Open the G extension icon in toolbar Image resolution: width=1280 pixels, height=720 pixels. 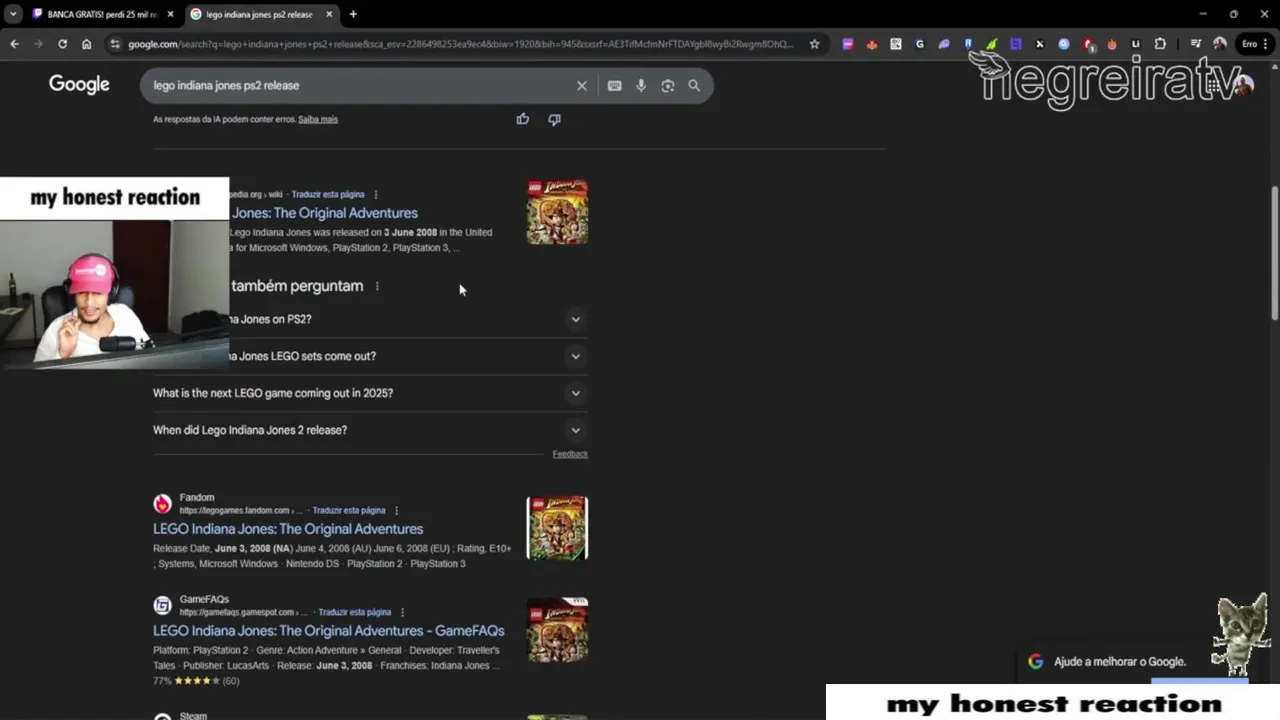pyautogui.click(x=920, y=44)
